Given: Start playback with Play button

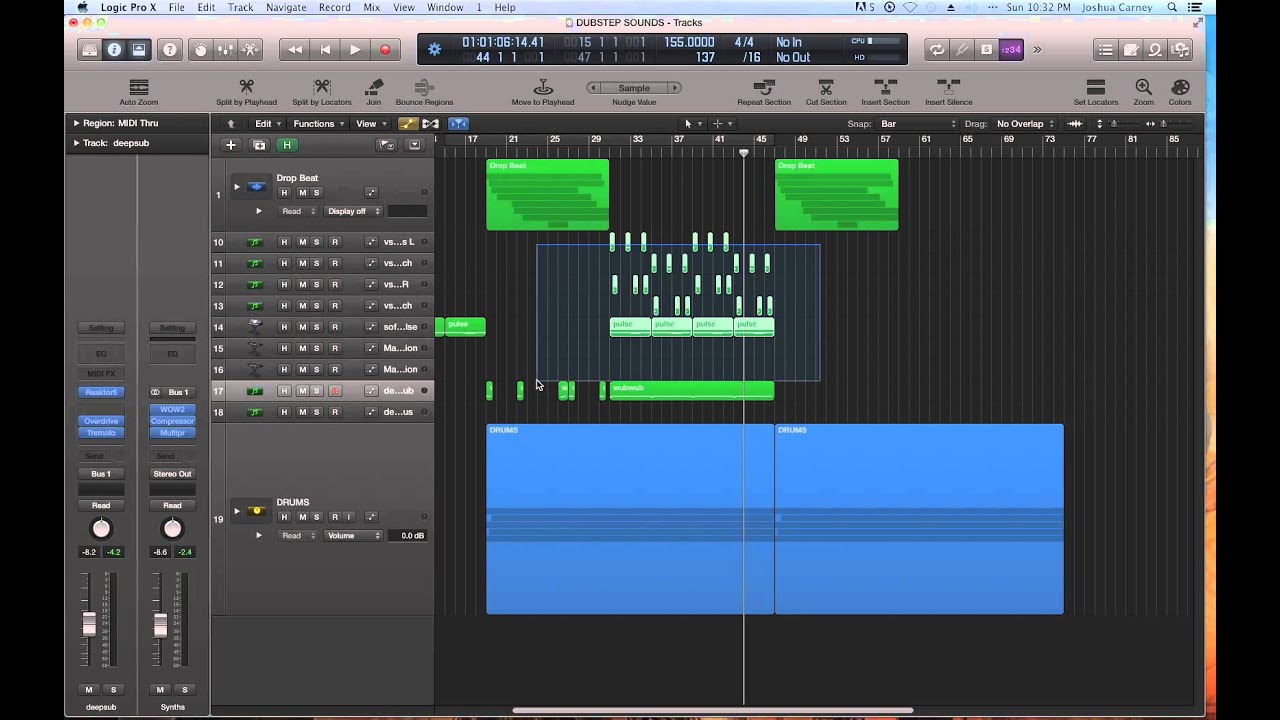Looking at the screenshot, I should tap(355, 49).
